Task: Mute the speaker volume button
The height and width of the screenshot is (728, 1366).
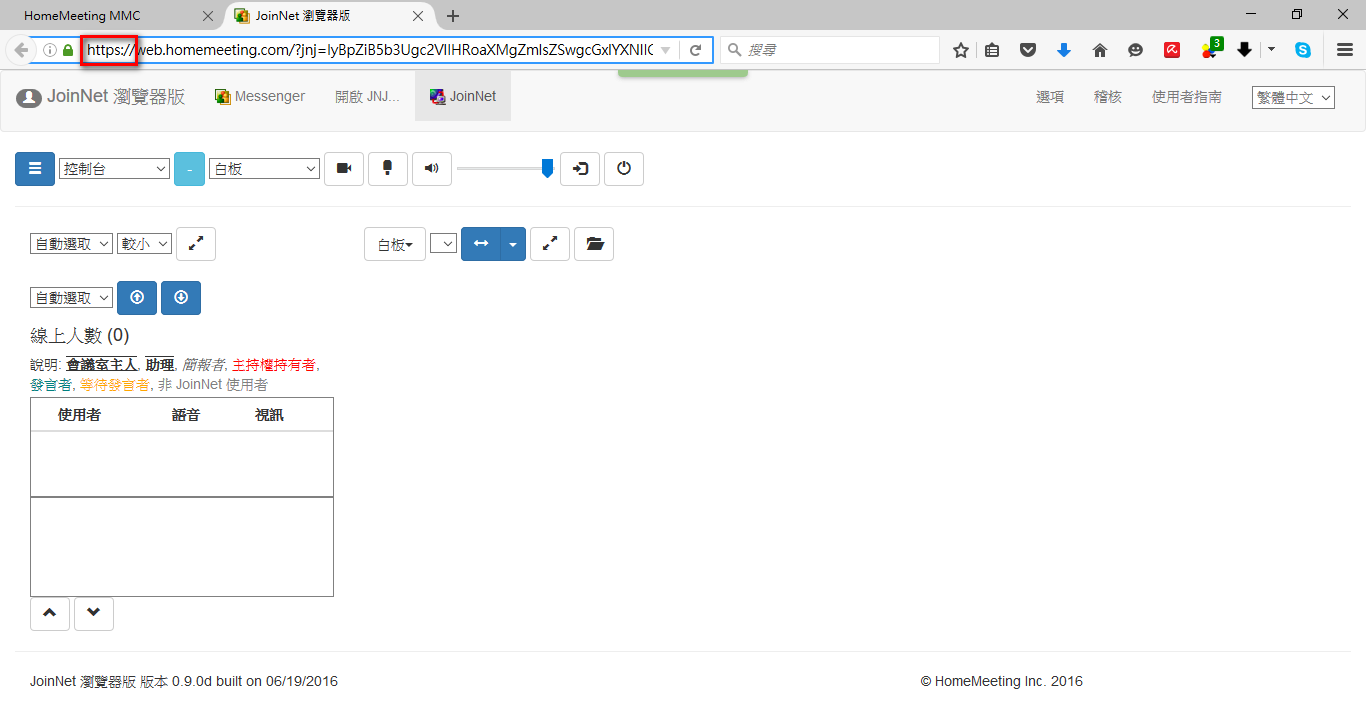Action: pos(432,169)
